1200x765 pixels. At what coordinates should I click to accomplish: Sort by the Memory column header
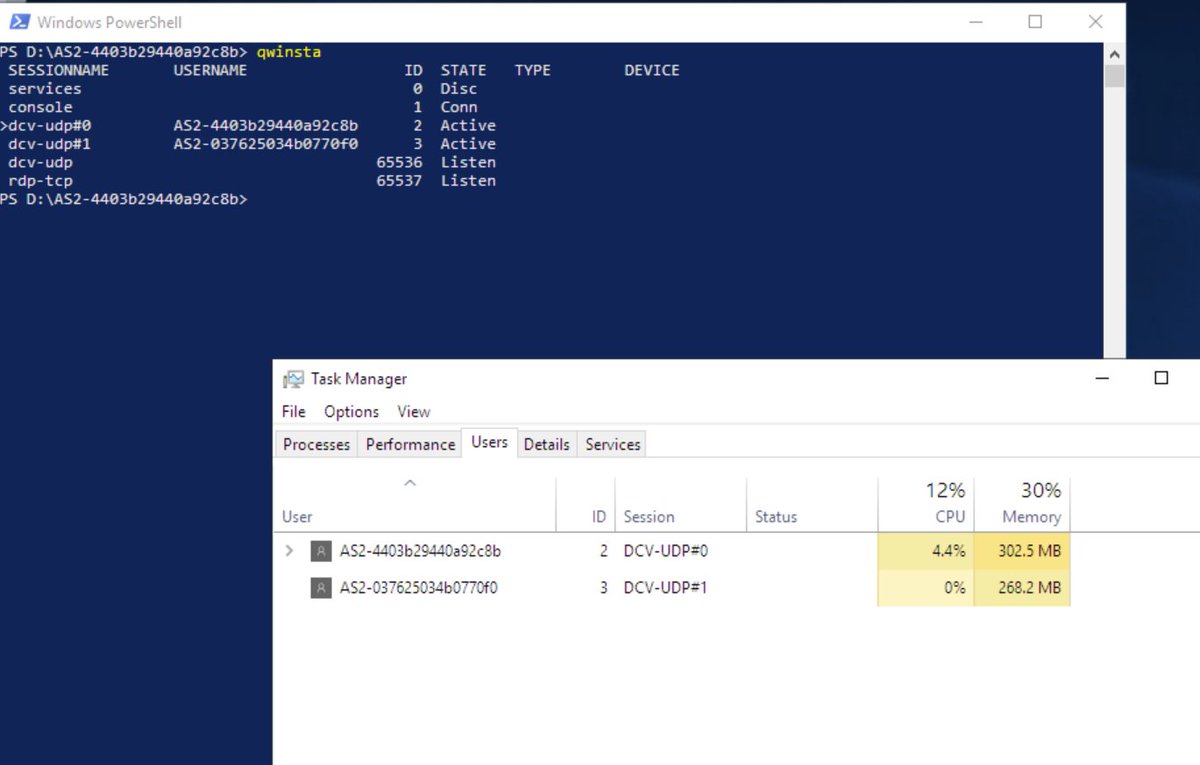click(1021, 504)
